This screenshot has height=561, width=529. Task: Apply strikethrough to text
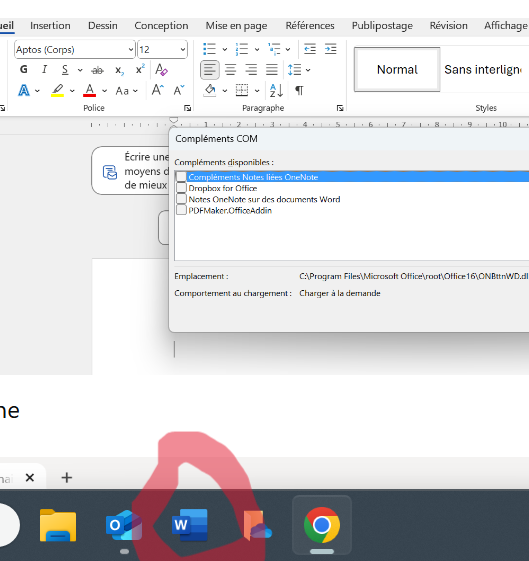[x=97, y=70]
